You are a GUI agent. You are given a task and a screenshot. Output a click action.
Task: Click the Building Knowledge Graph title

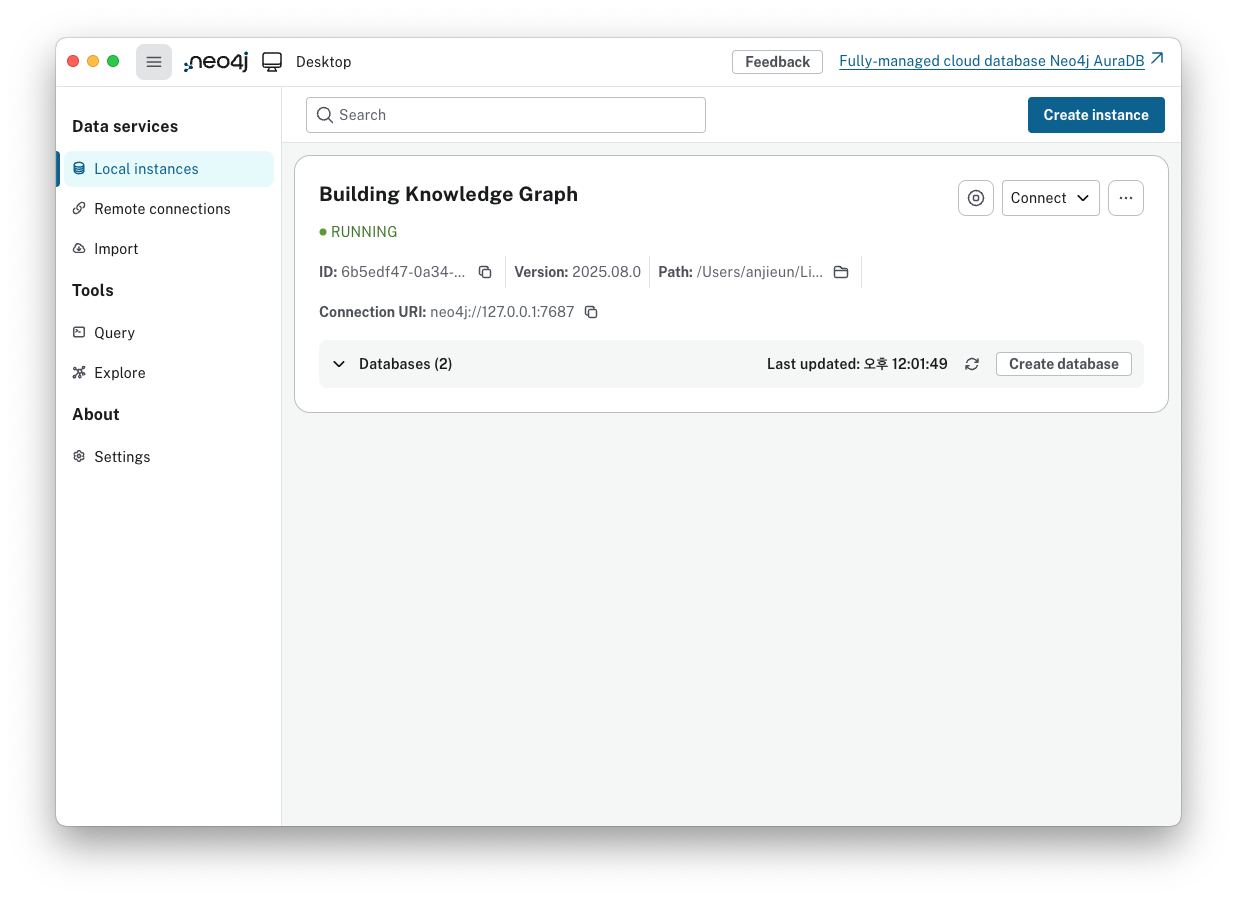tap(448, 194)
